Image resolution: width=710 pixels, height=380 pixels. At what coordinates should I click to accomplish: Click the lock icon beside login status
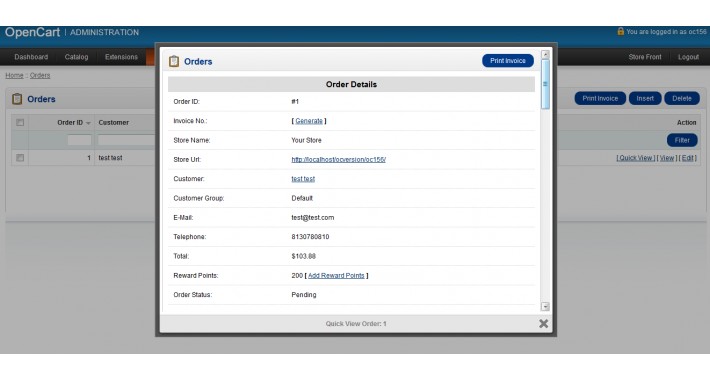pyautogui.click(x=620, y=31)
